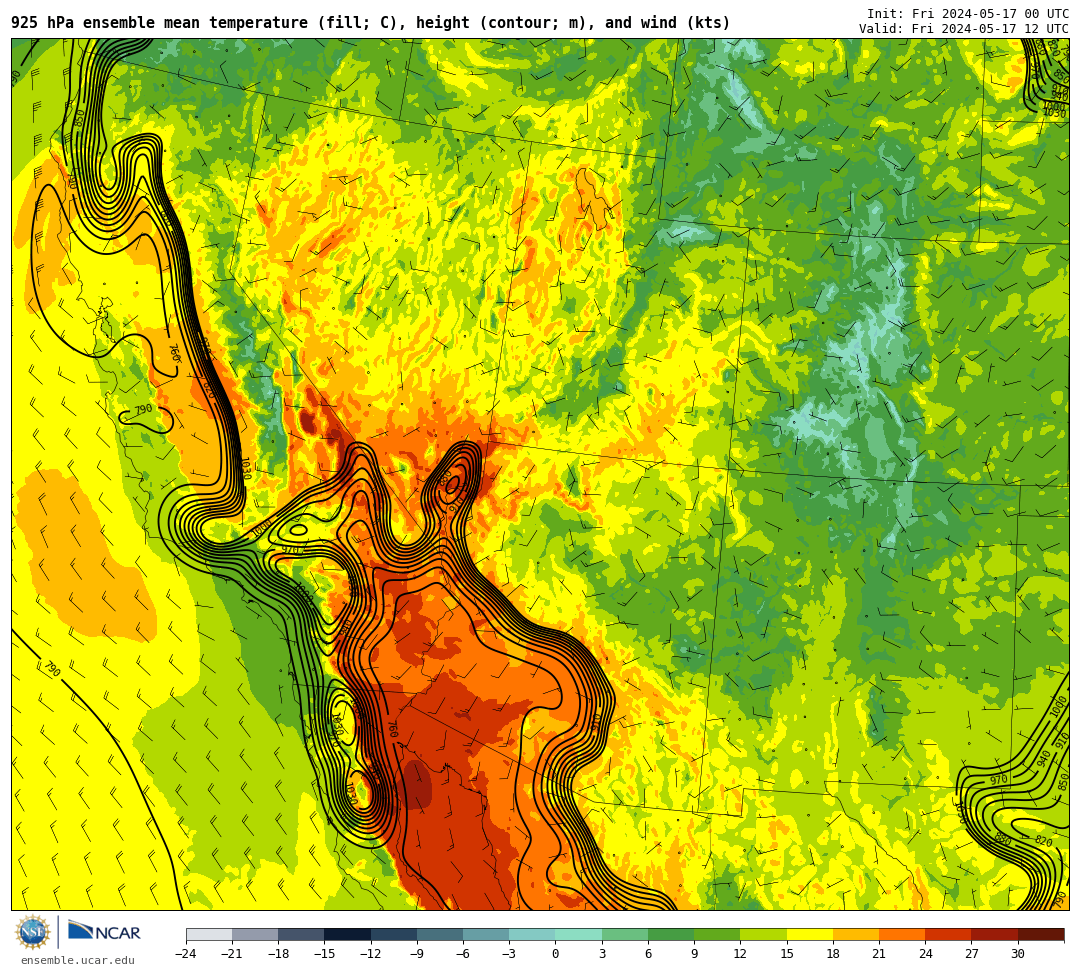Click the 6 colorbar tick label
The image size is (1080, 973).
pos(648,954)
